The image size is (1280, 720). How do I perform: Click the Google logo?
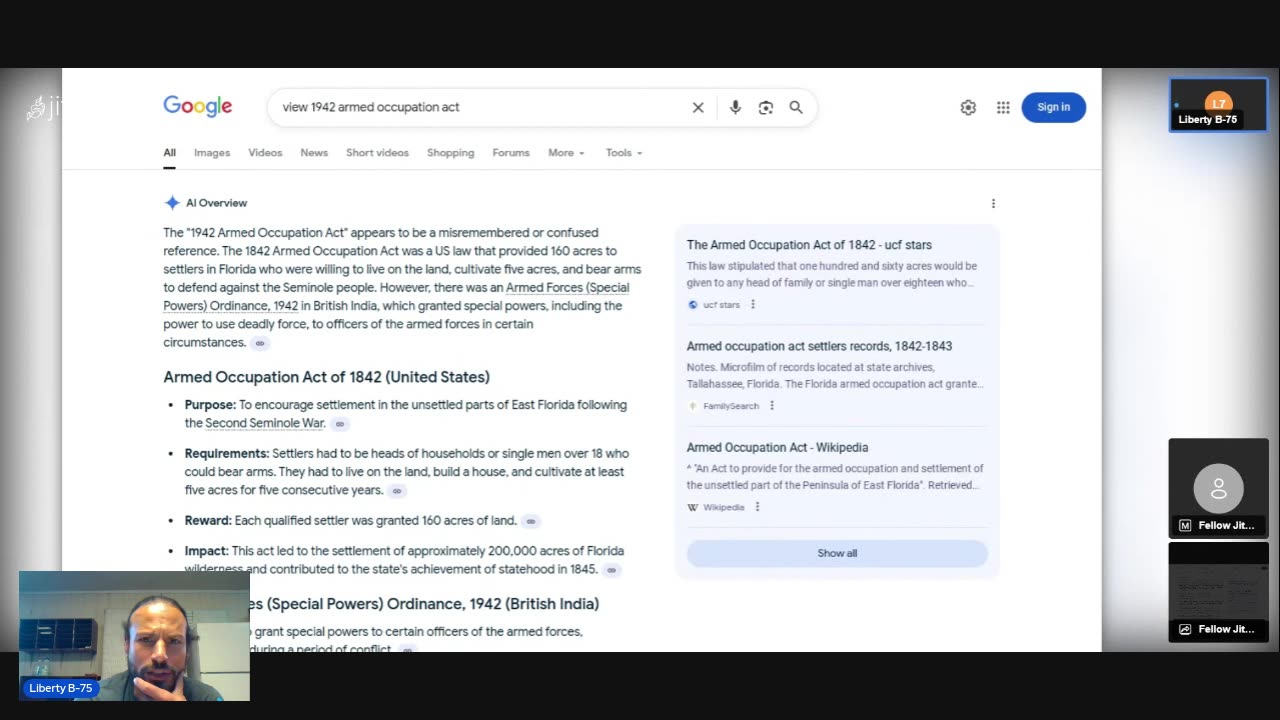[x=198, y=107]
